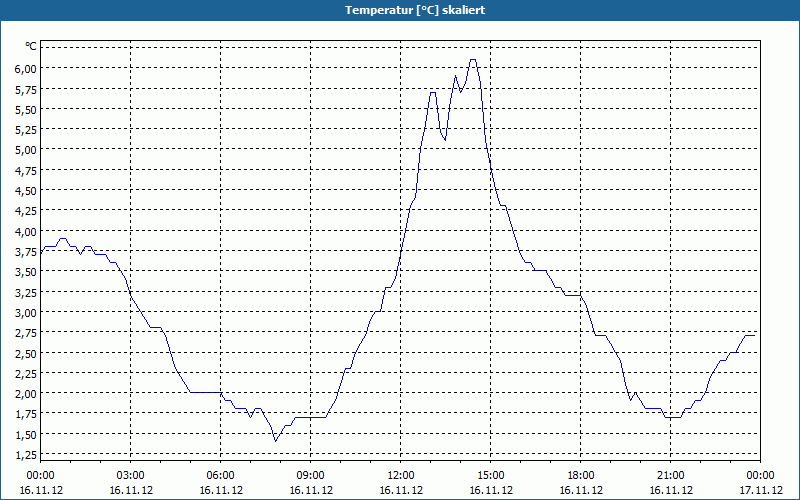This screenshot has height=500, width=800.
Task: Select the 3,50 y-axis value
Action: pyautogui.click(x=27, y=271)
